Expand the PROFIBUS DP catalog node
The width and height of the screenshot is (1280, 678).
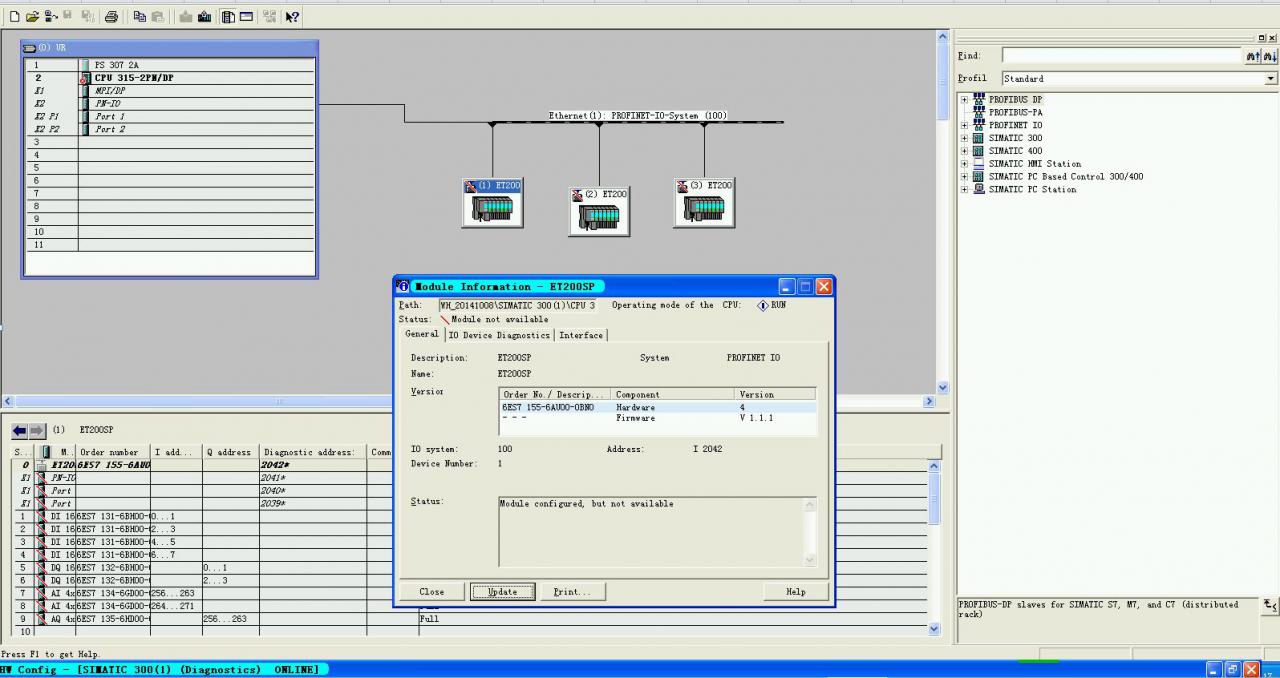click(x=965, y=99)
